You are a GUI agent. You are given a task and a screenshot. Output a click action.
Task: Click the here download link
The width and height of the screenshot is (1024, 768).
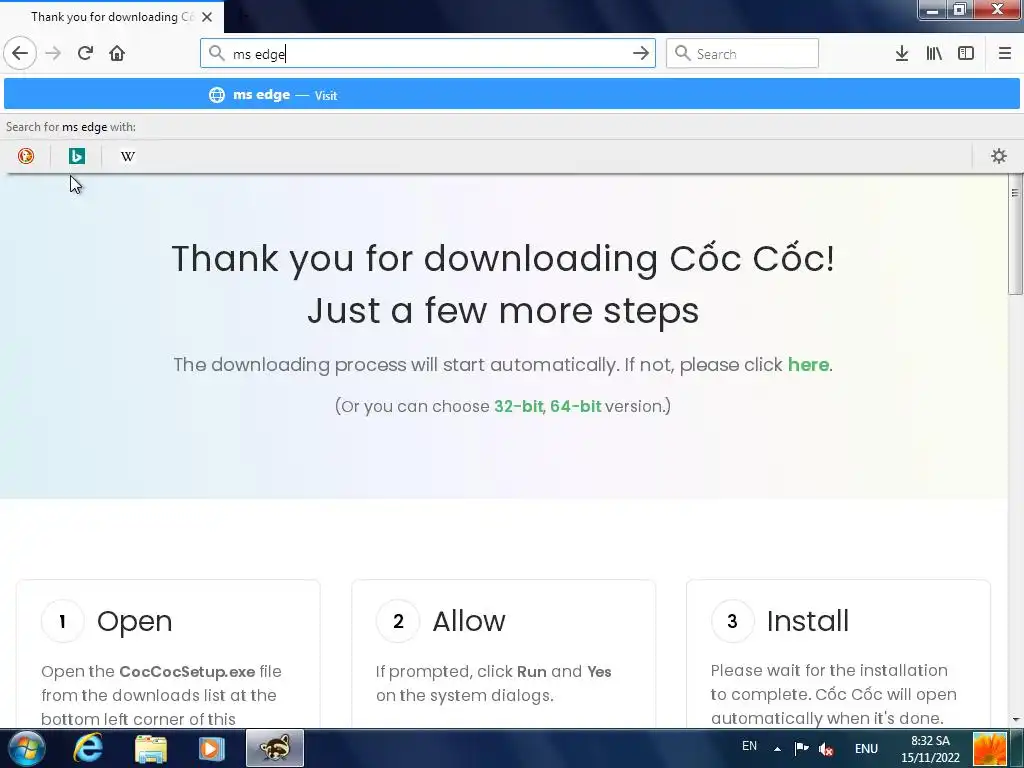[x=808, y=364]
